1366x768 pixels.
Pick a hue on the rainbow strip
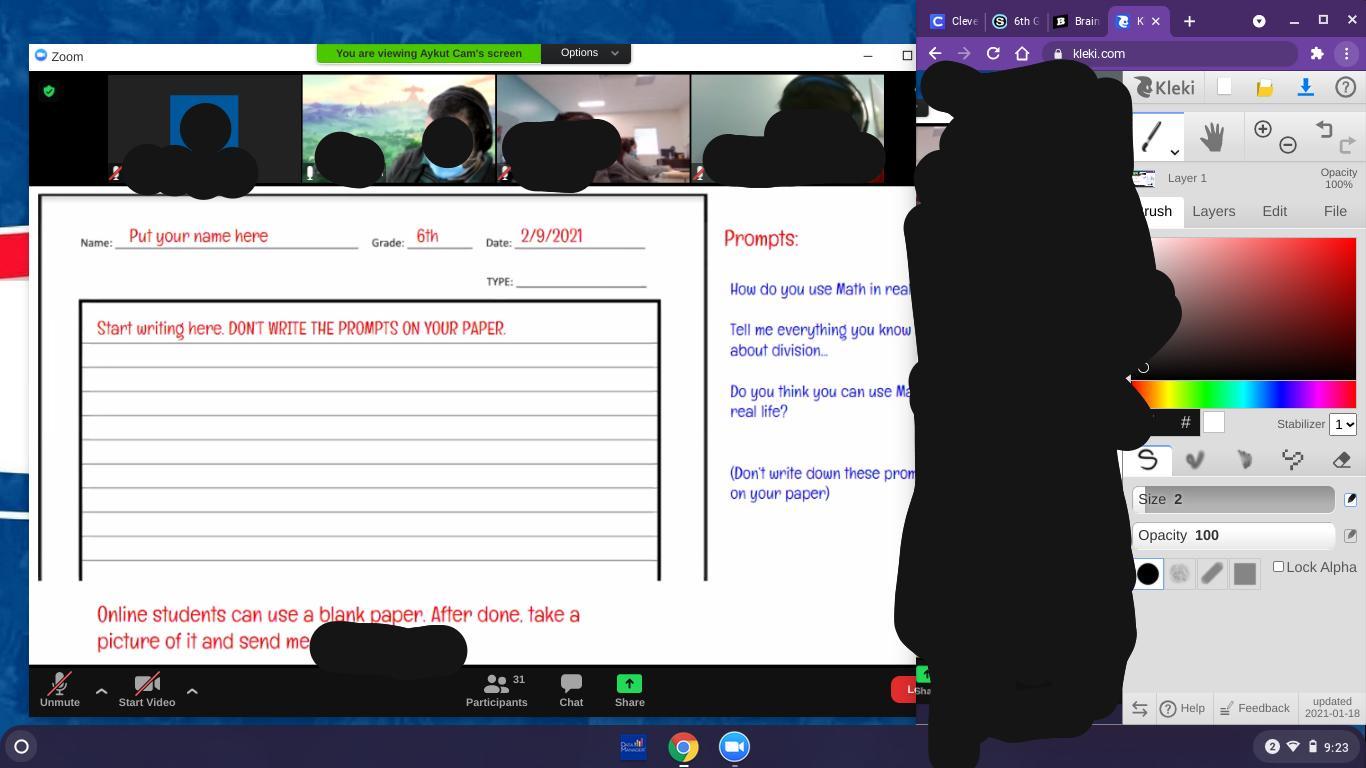tap(1243, 395)
